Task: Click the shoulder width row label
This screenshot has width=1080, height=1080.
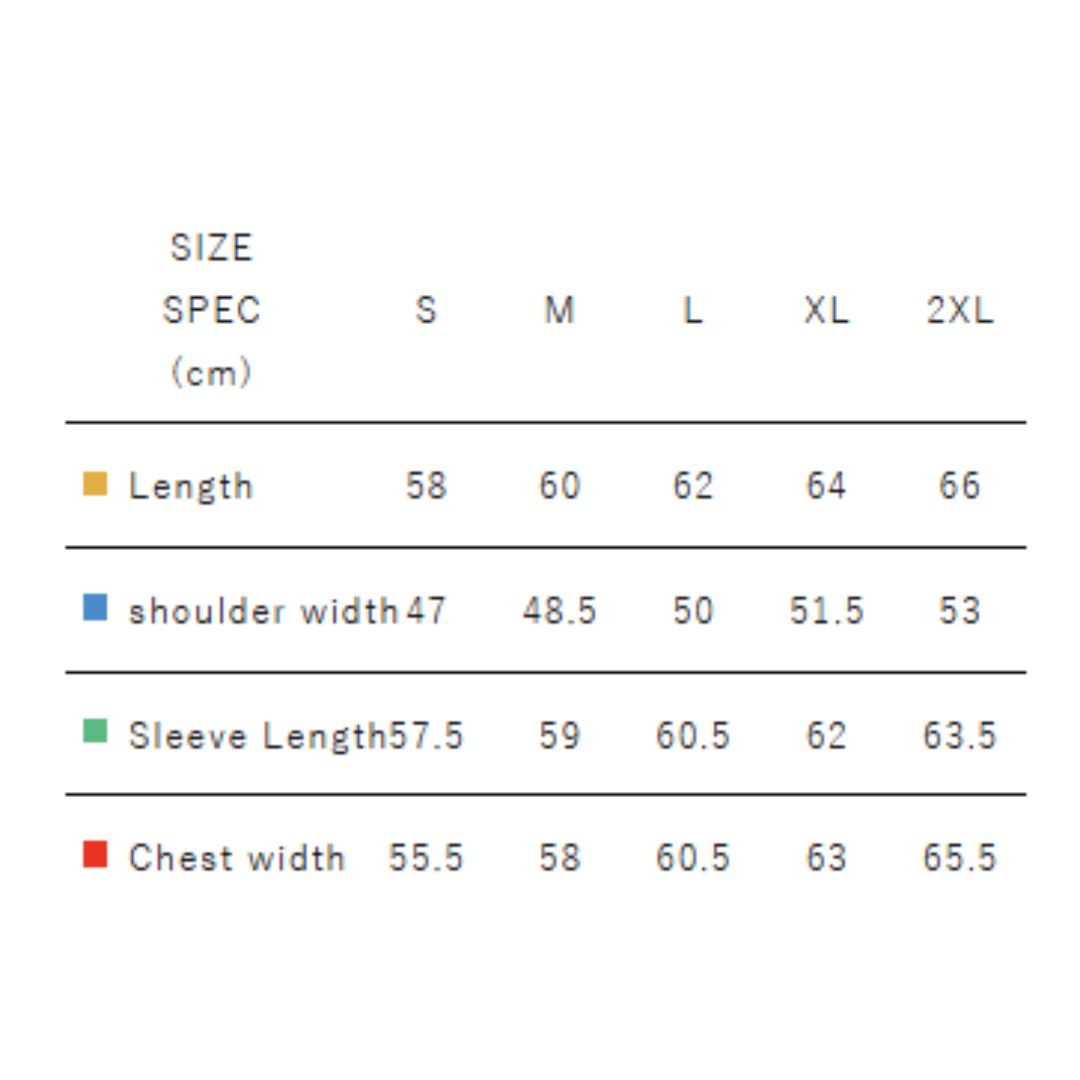Action: tap(263, 611)
